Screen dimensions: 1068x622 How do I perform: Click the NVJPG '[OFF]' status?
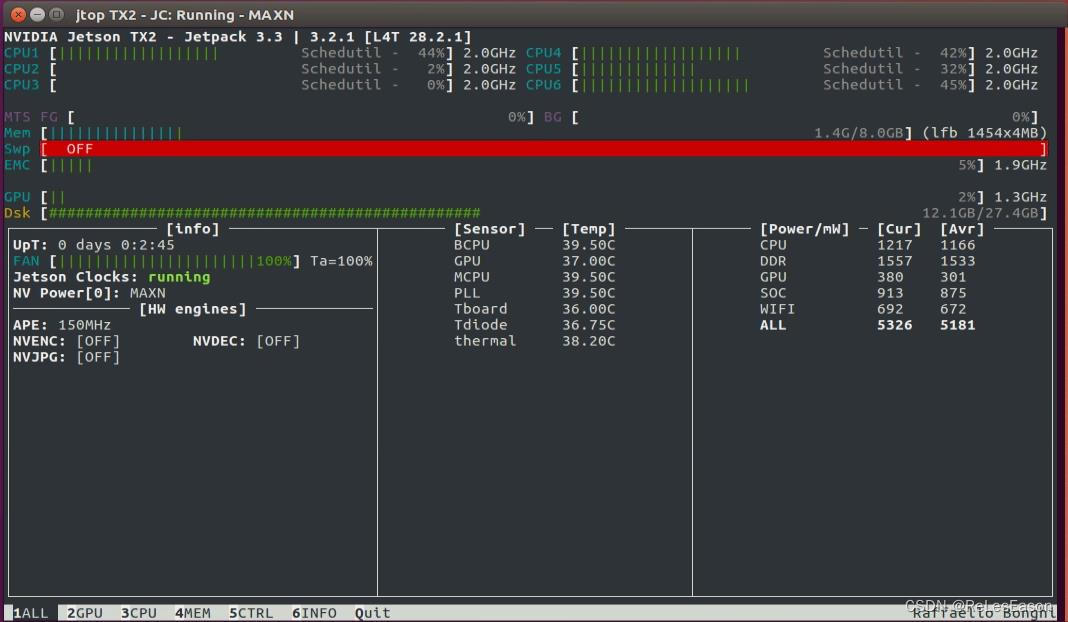(98, 357)
